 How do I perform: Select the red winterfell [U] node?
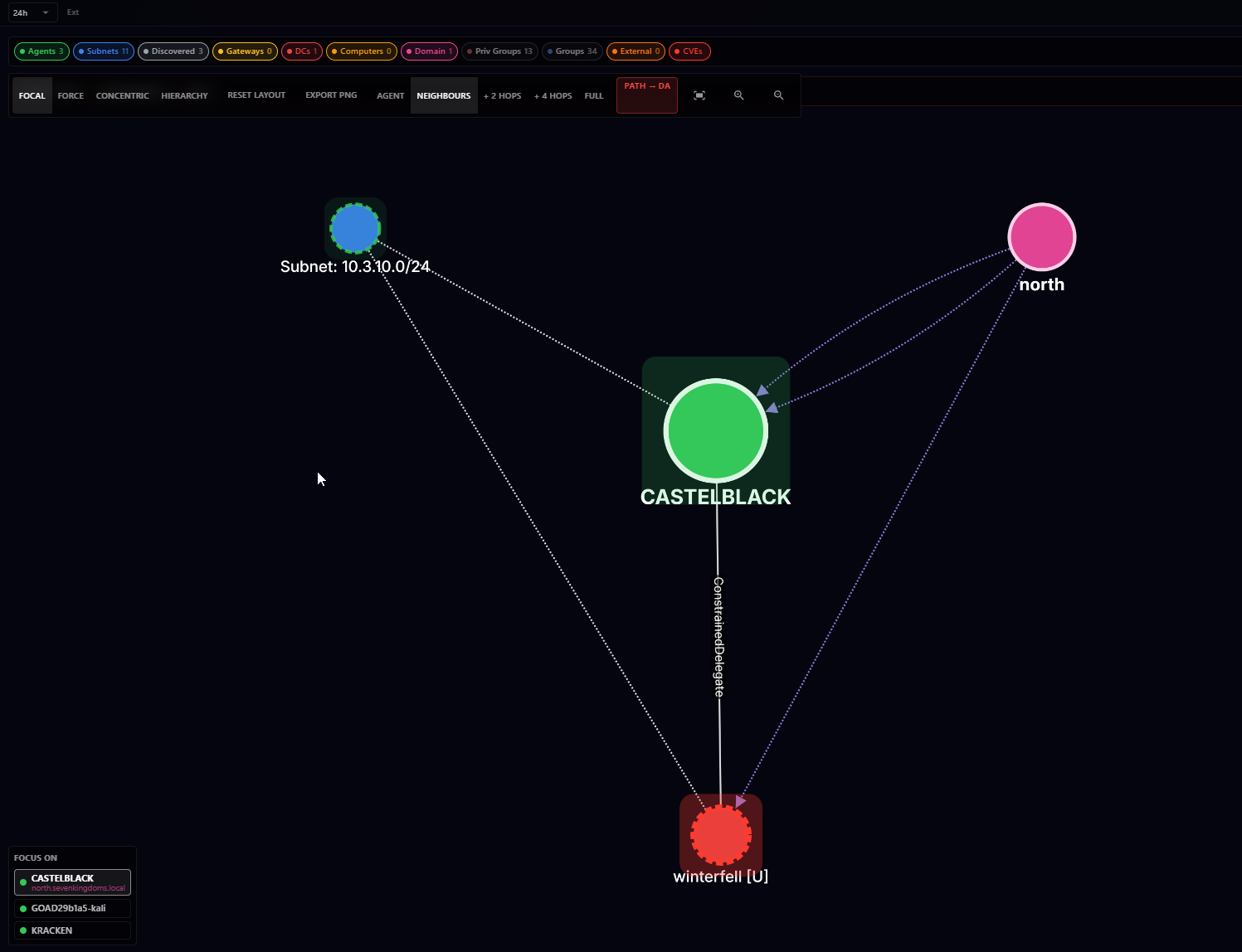click(721, 835)
